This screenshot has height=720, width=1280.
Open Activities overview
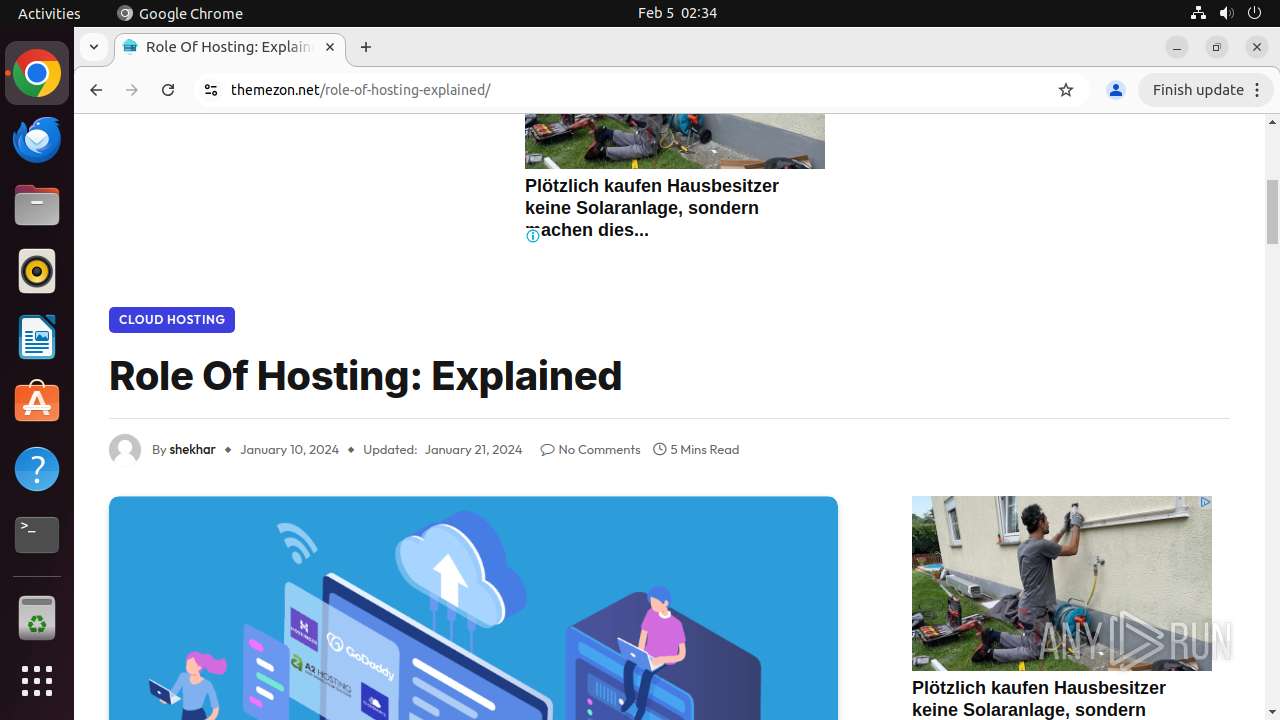click(49, 13)
